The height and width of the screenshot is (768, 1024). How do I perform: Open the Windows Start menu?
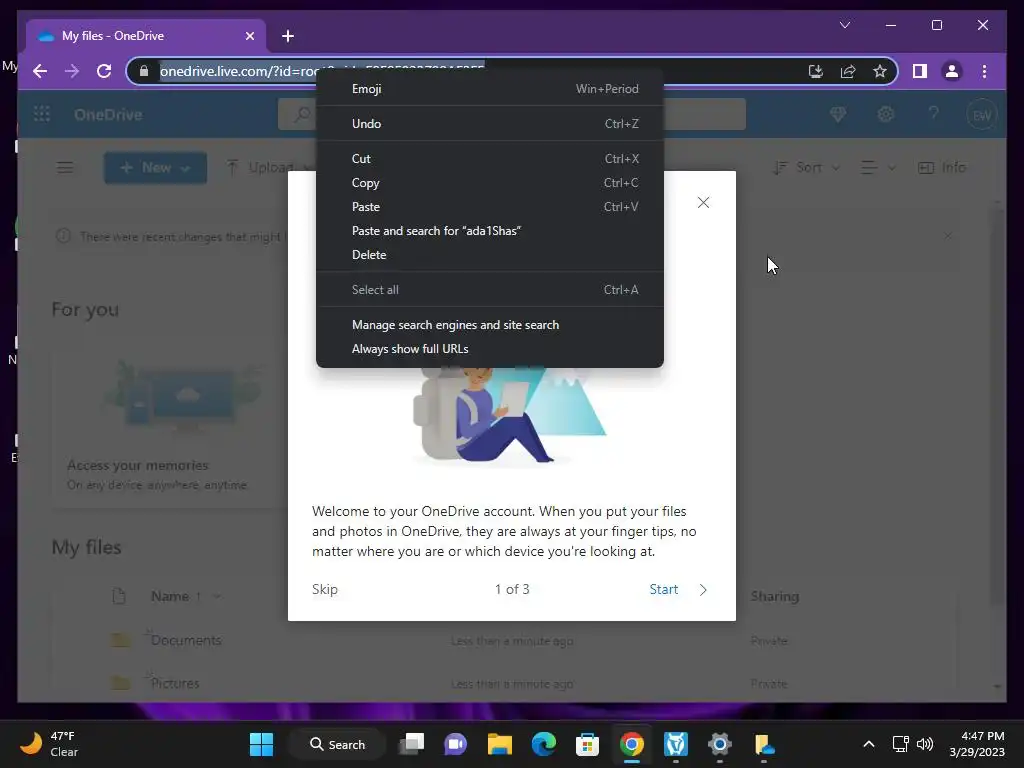click(x=261, y=744)
